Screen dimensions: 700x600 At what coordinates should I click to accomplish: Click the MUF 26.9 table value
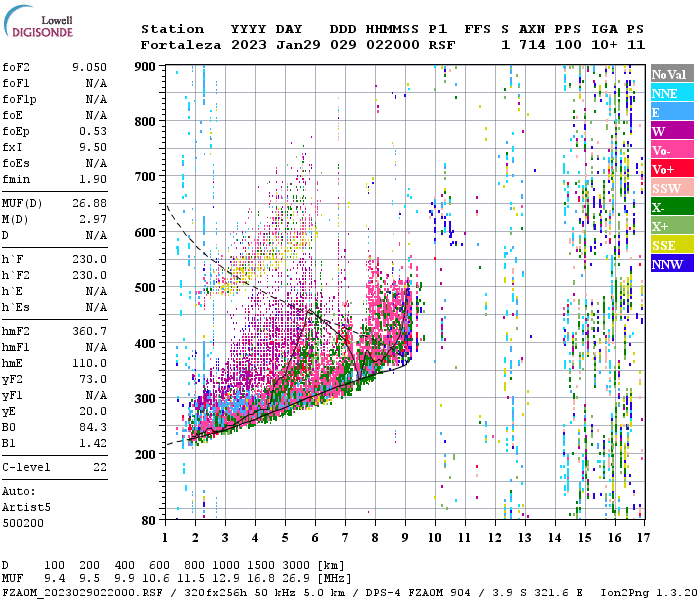pos(296,579)
